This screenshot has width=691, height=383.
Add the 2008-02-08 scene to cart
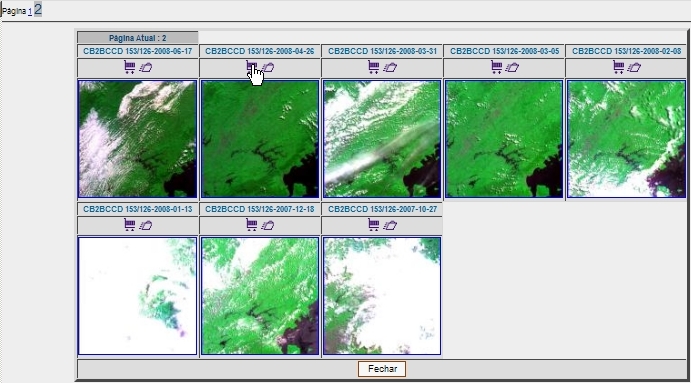pos(619,67)
